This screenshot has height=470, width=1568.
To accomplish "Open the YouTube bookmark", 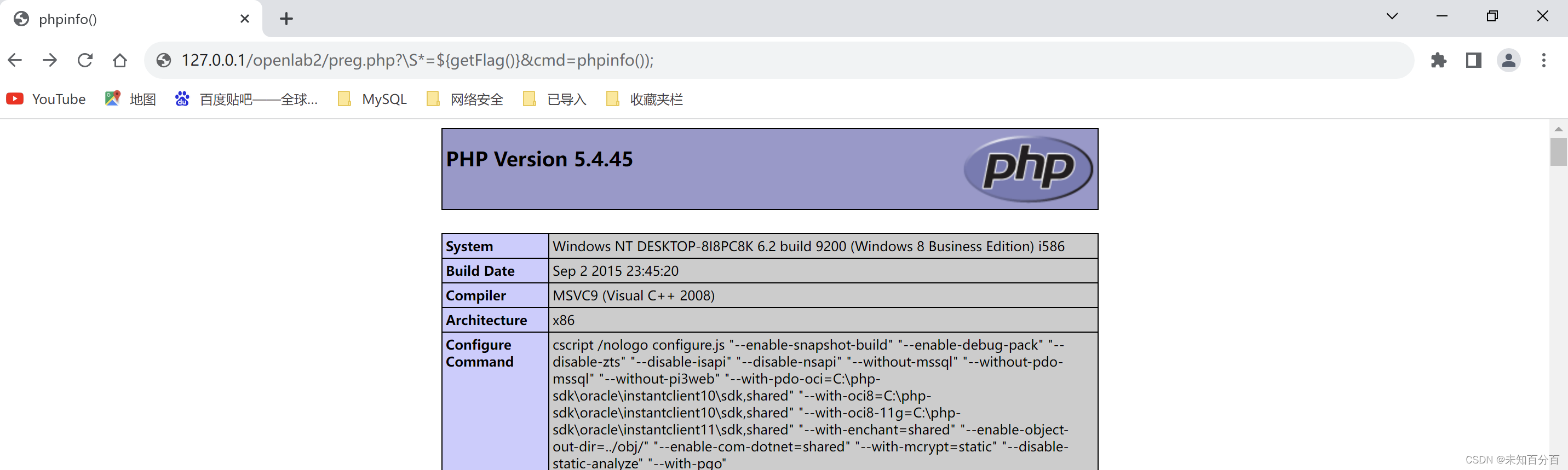I will coord(46,99).
